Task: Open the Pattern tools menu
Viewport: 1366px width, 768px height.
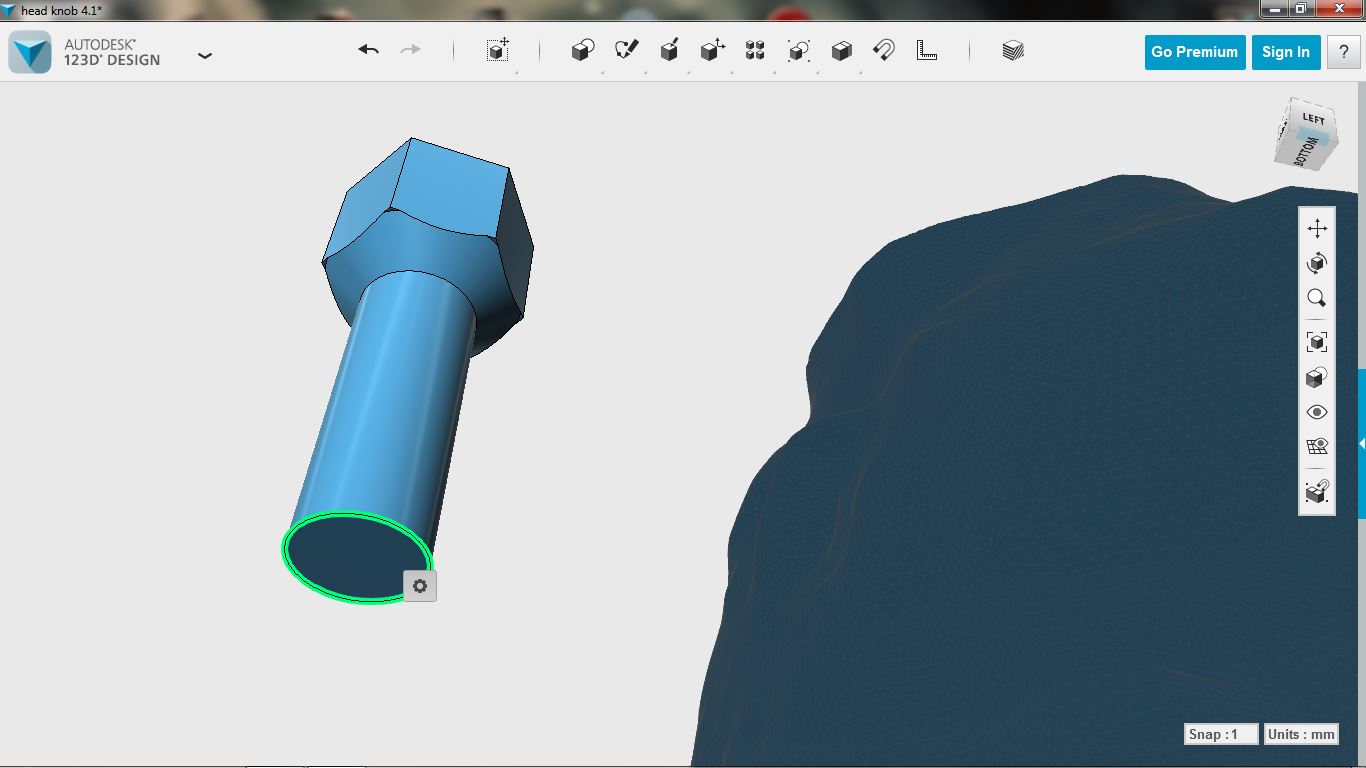Action: coord(755,51)
